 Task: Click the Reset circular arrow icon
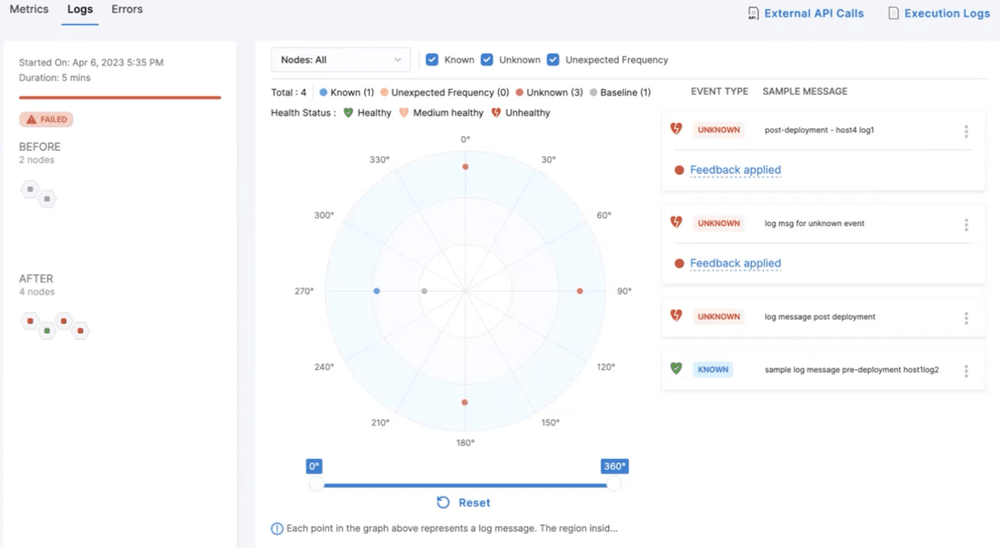(x=443, y=502)
